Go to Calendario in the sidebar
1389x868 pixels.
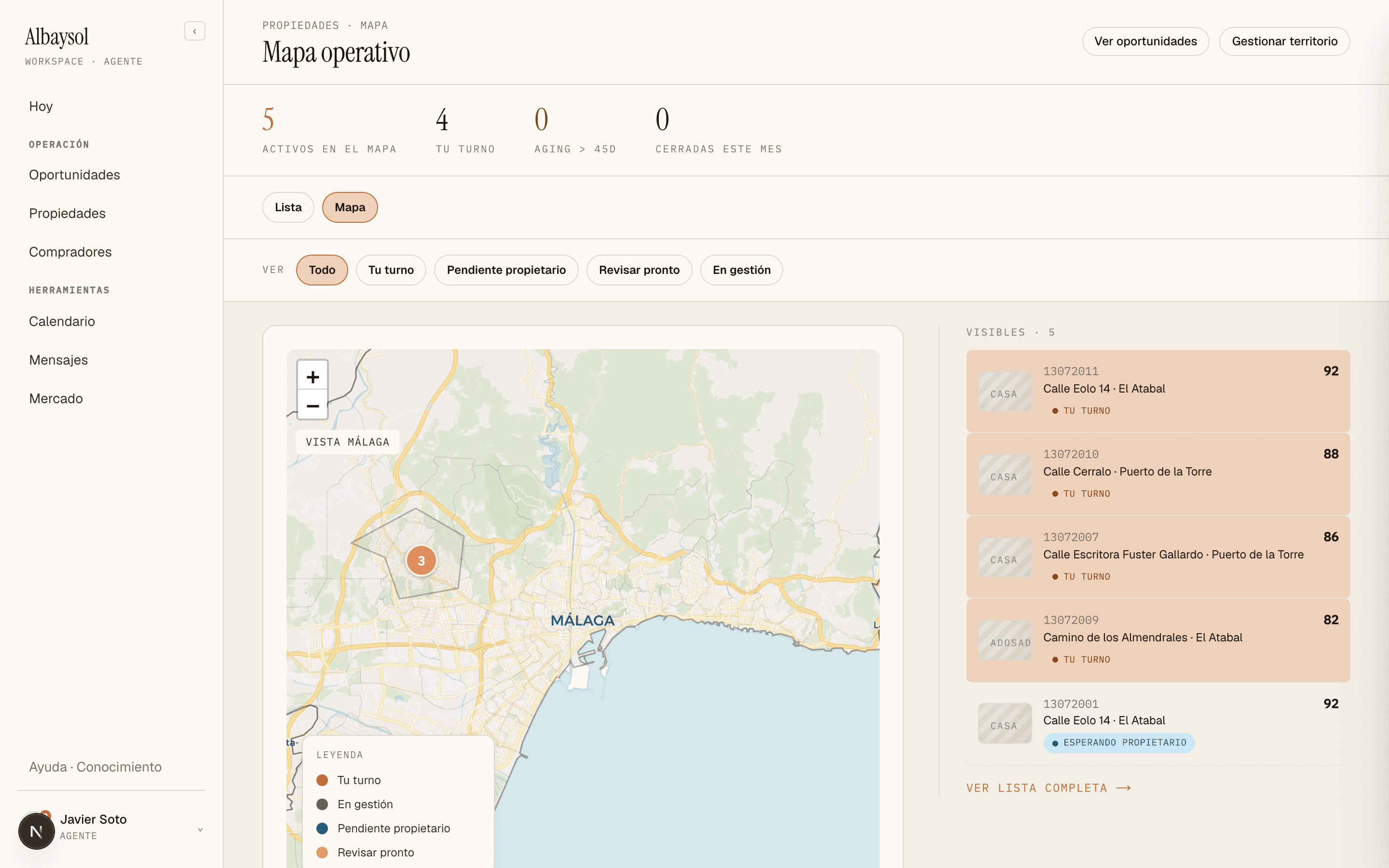pyautogui.click(x=62, y=322)
